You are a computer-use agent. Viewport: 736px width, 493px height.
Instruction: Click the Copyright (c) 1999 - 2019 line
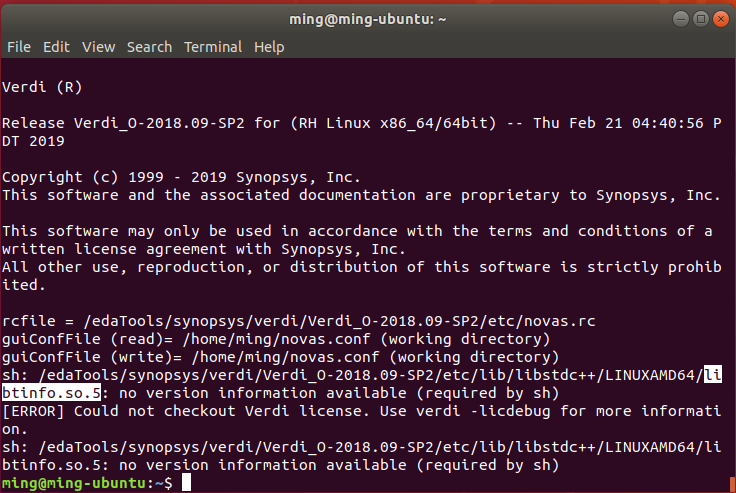coord(181,177)
